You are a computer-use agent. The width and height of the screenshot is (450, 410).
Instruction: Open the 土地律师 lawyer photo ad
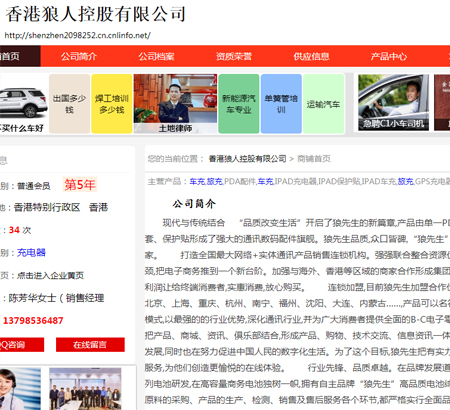tap(175, 104)
